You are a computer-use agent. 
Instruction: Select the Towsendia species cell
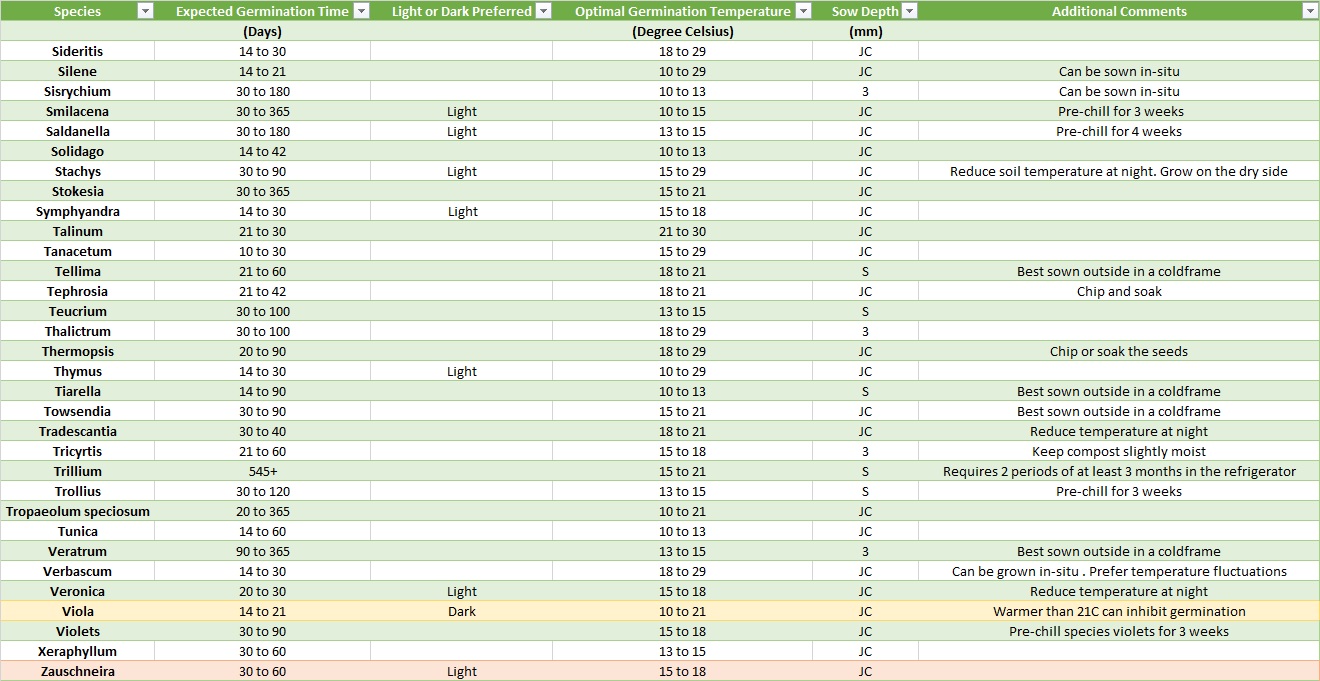(x=77, y=411)
